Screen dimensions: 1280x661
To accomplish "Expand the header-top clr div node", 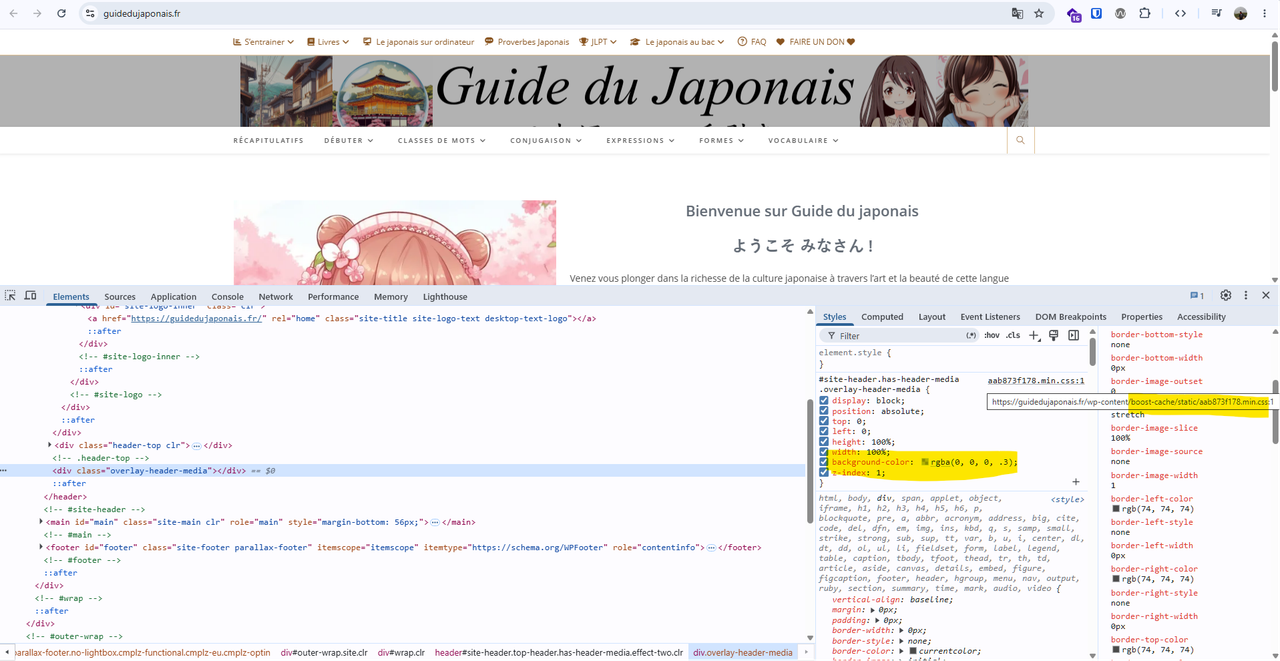I will coord(50,445).
